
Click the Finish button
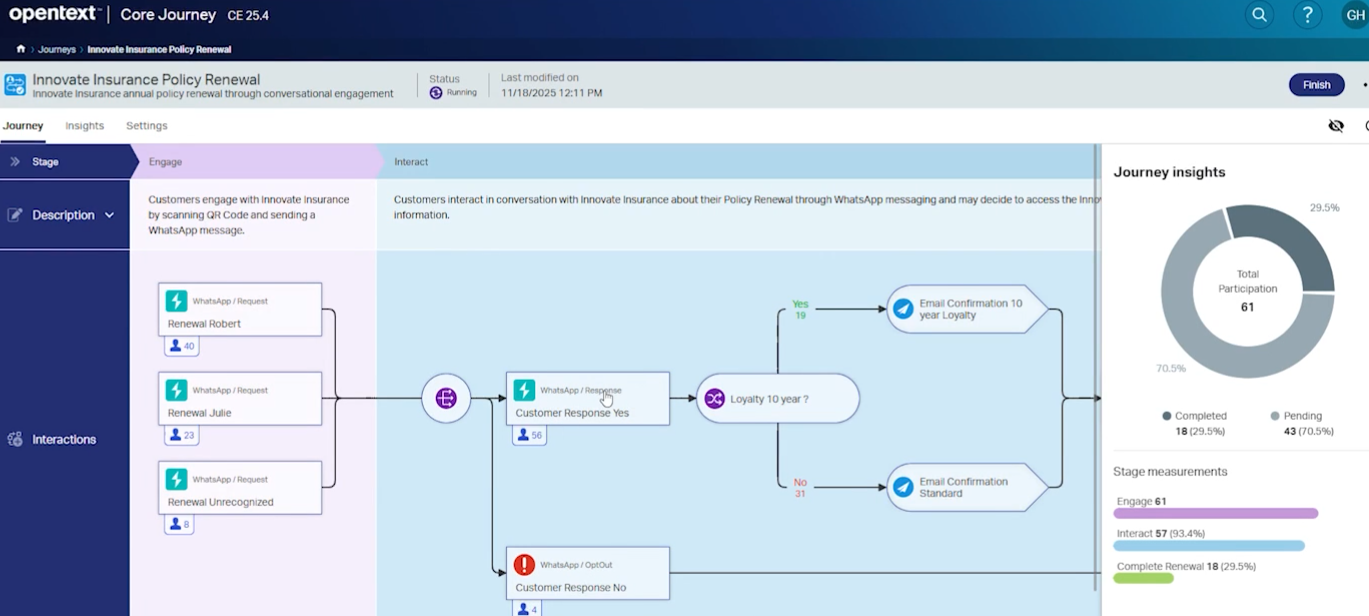tap(1316, 85)
